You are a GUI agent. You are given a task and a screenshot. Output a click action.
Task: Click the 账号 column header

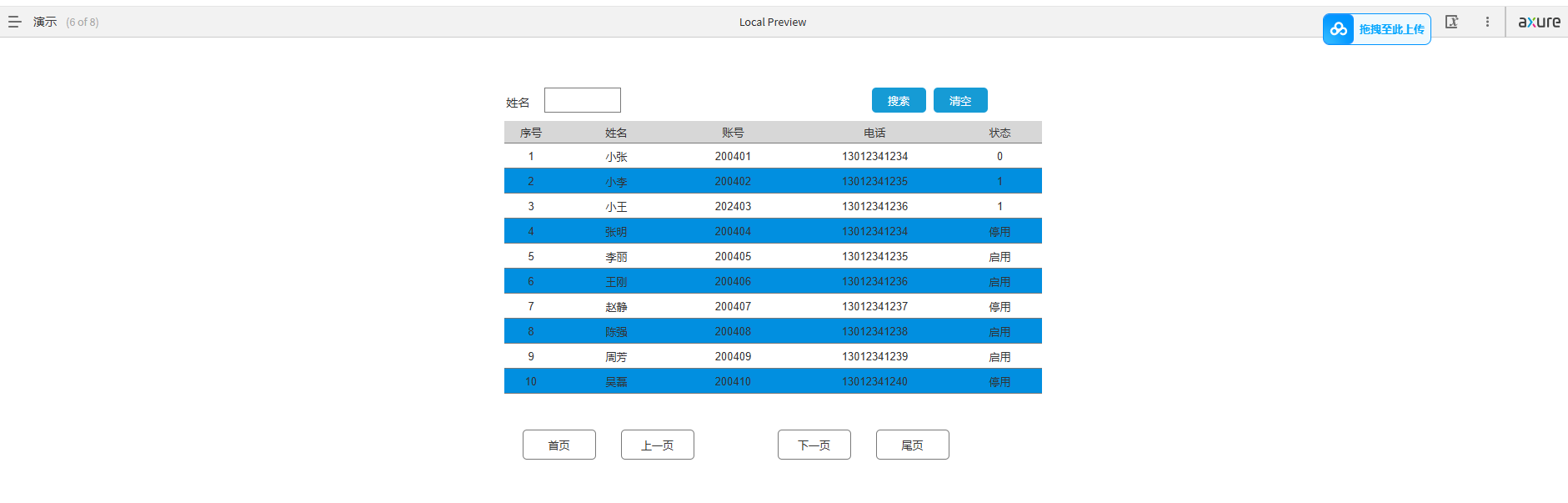pyautogui.click(x=733, y=133)
